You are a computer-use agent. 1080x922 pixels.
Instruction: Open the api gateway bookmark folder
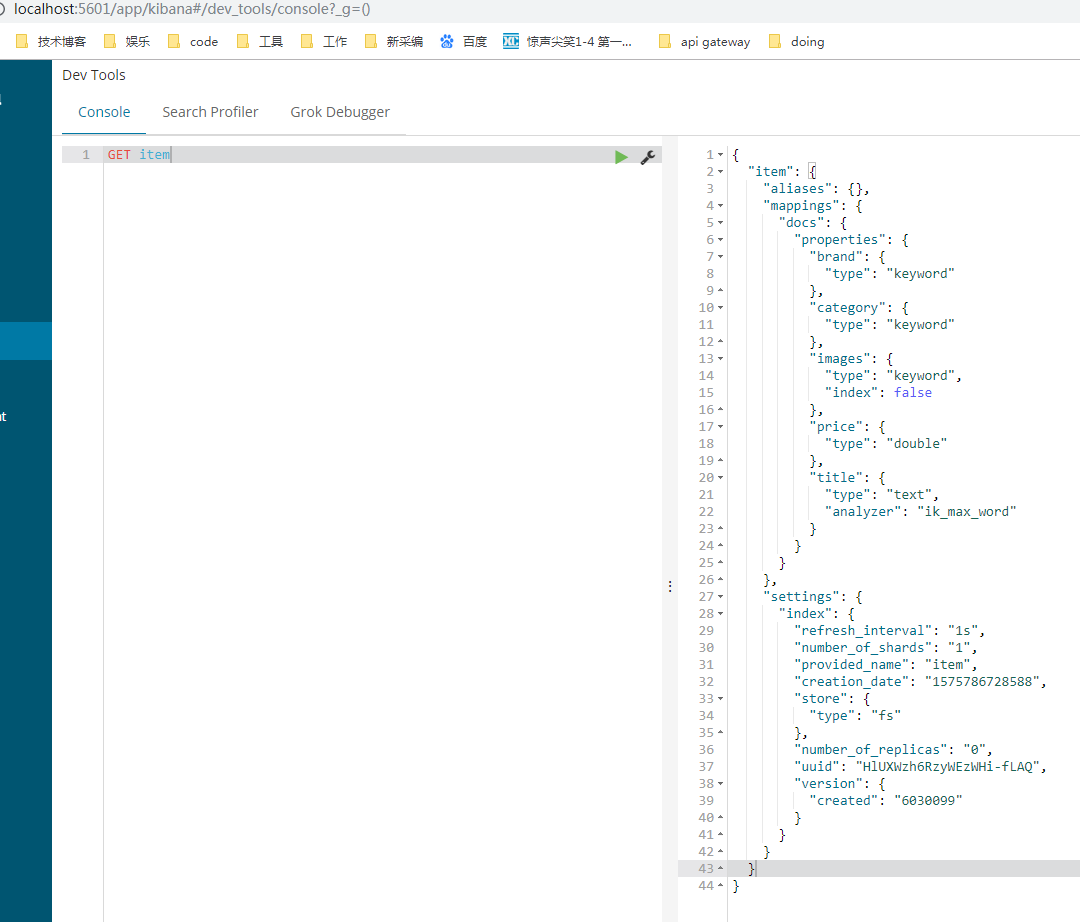pos(705,41)
